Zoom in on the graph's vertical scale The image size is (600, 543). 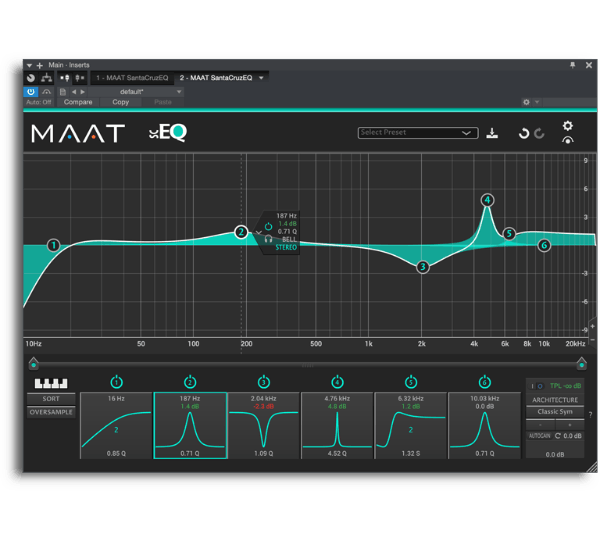(593, 326)
